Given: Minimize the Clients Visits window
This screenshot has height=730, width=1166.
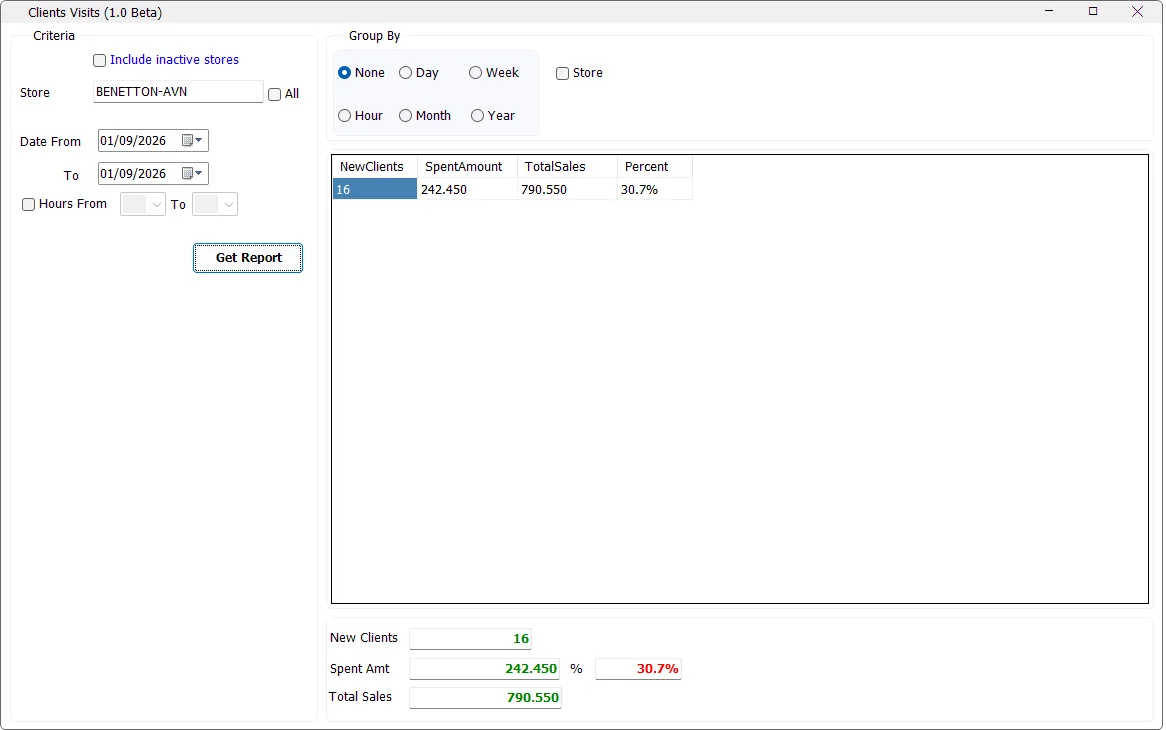Looking at the screenshot, I should pyautogui.click(x=1049, y=11).
